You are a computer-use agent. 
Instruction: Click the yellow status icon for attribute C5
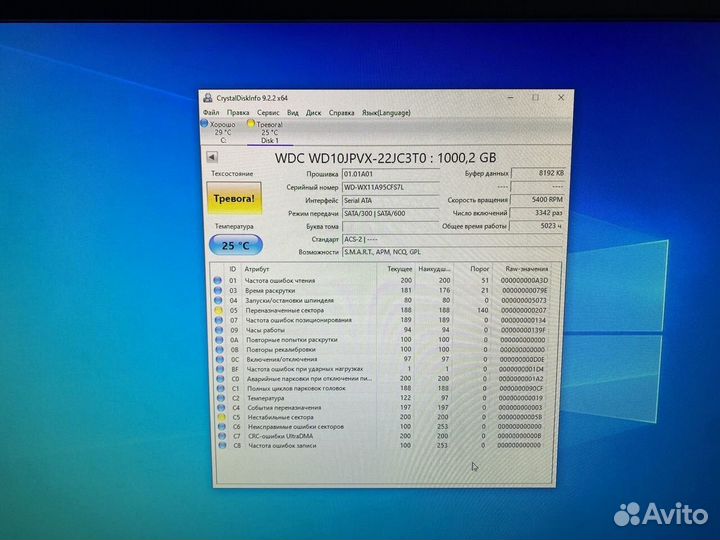click(218, 417)
